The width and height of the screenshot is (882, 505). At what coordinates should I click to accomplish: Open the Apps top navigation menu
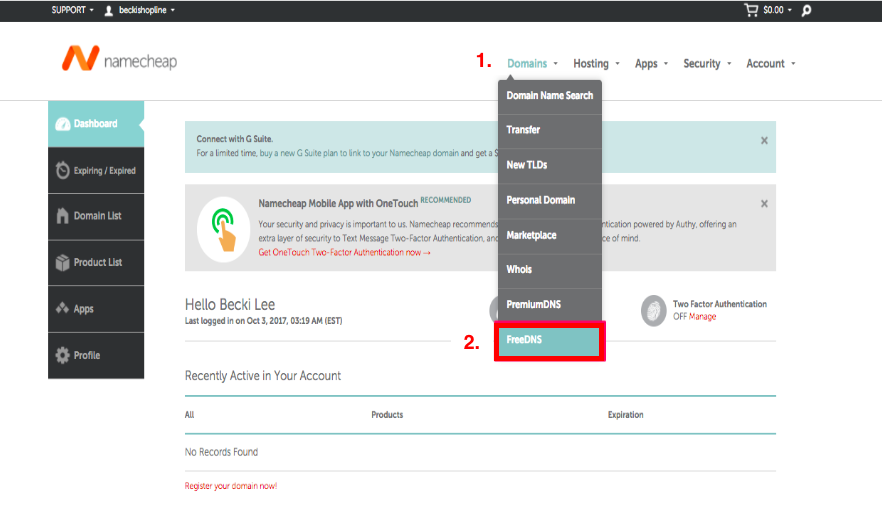pyautogui.click(x=651, y=64)
